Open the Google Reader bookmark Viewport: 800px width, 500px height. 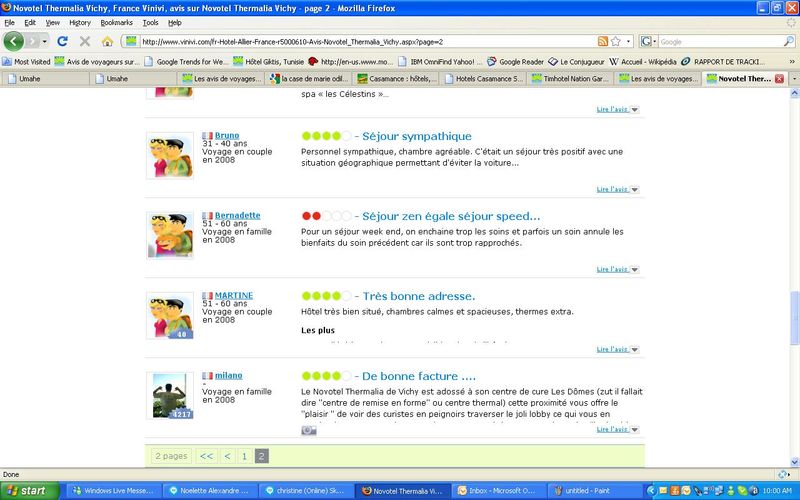pos(515,62)
